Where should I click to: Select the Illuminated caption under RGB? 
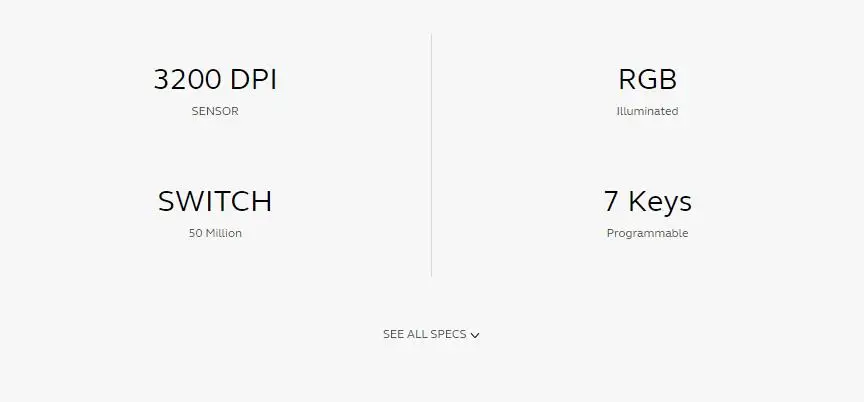(647, 111)
